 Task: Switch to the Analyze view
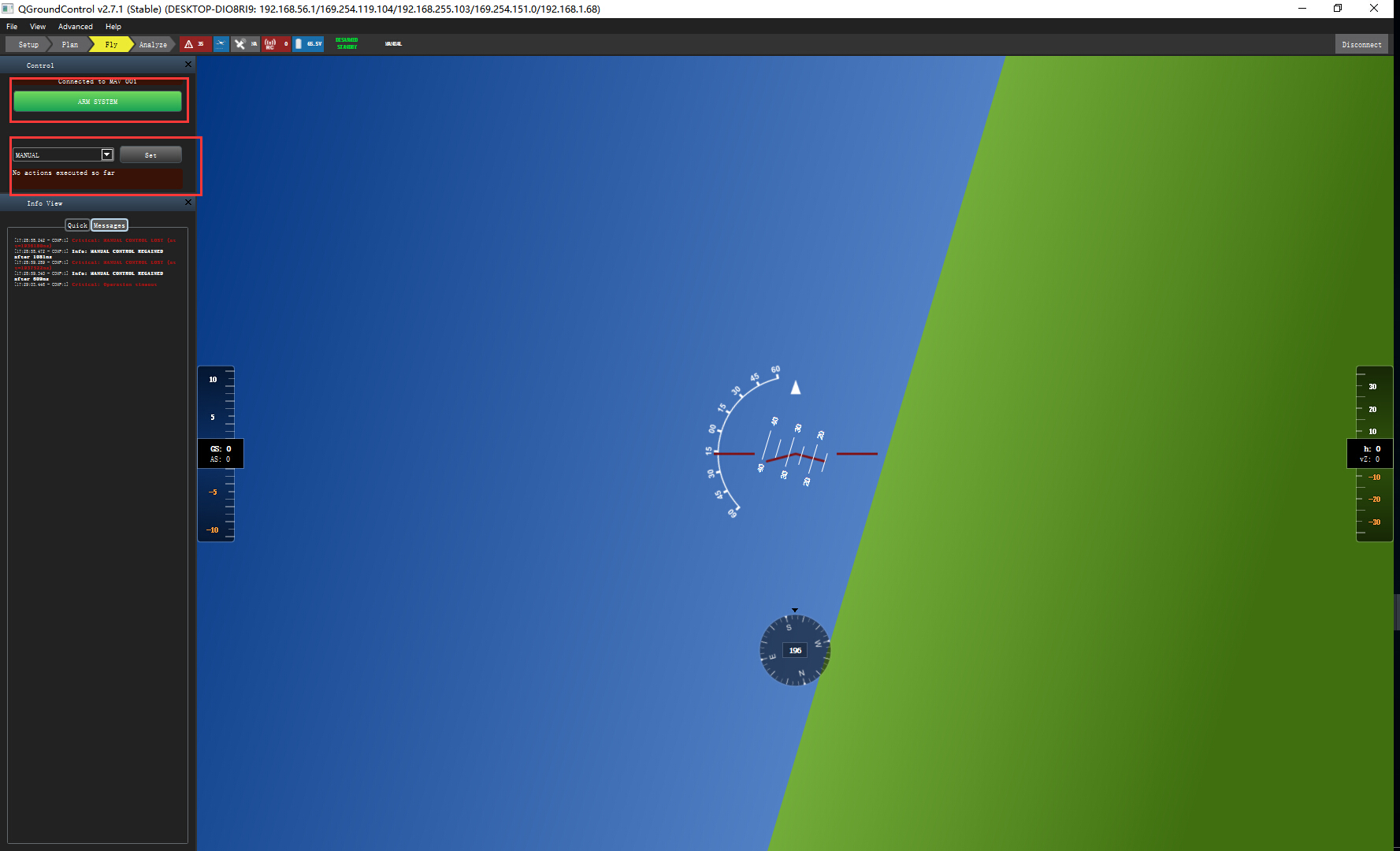click(153, 44)
